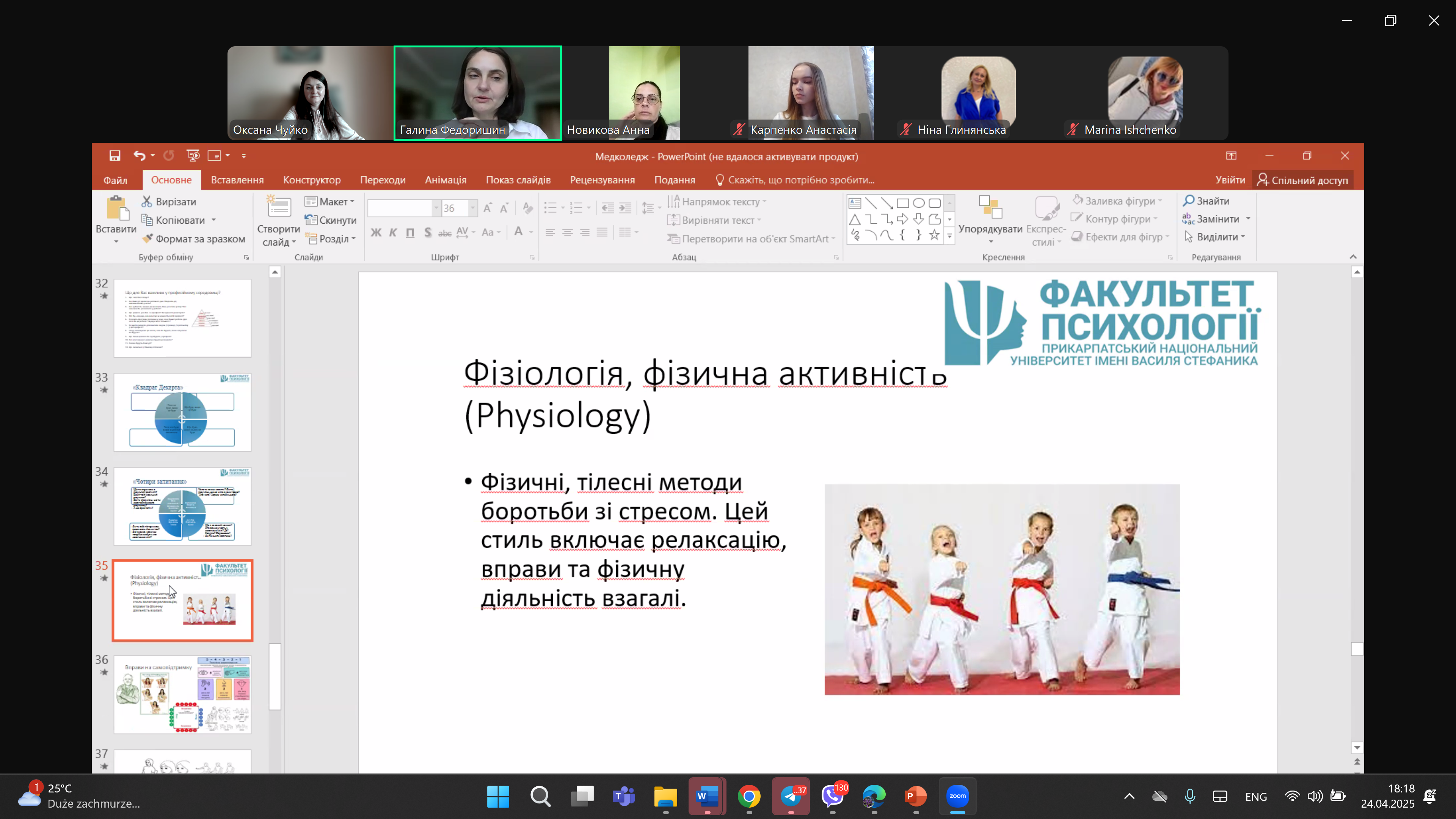Image resolution: width=1456 pixels, height=819 pixels.
Task: Click the Знайти search icon
Action: point(1188,201)
